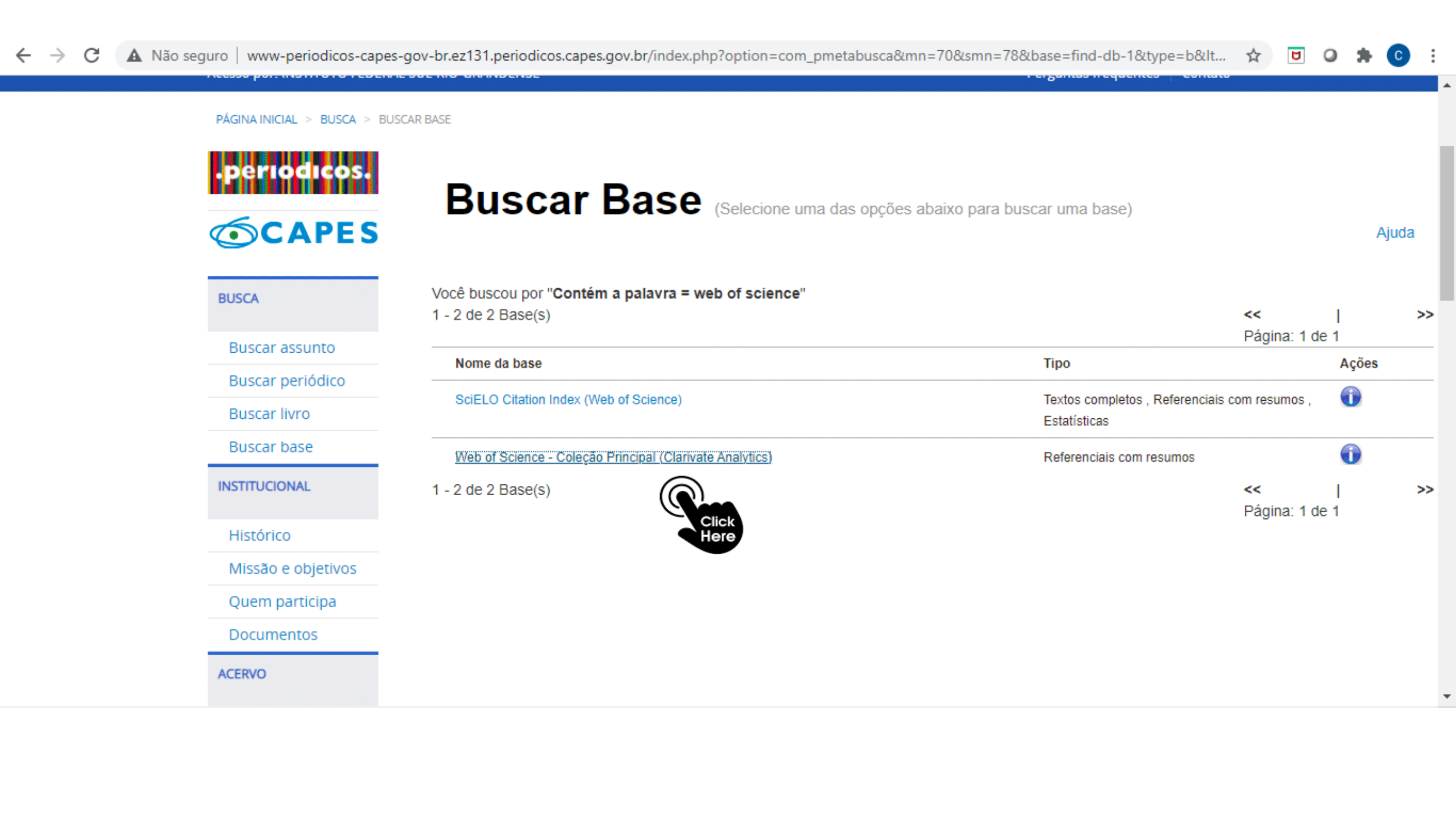Open the extensions puzzle icon
This screenshot has height=819, width=1456.
click(1364, 55)
